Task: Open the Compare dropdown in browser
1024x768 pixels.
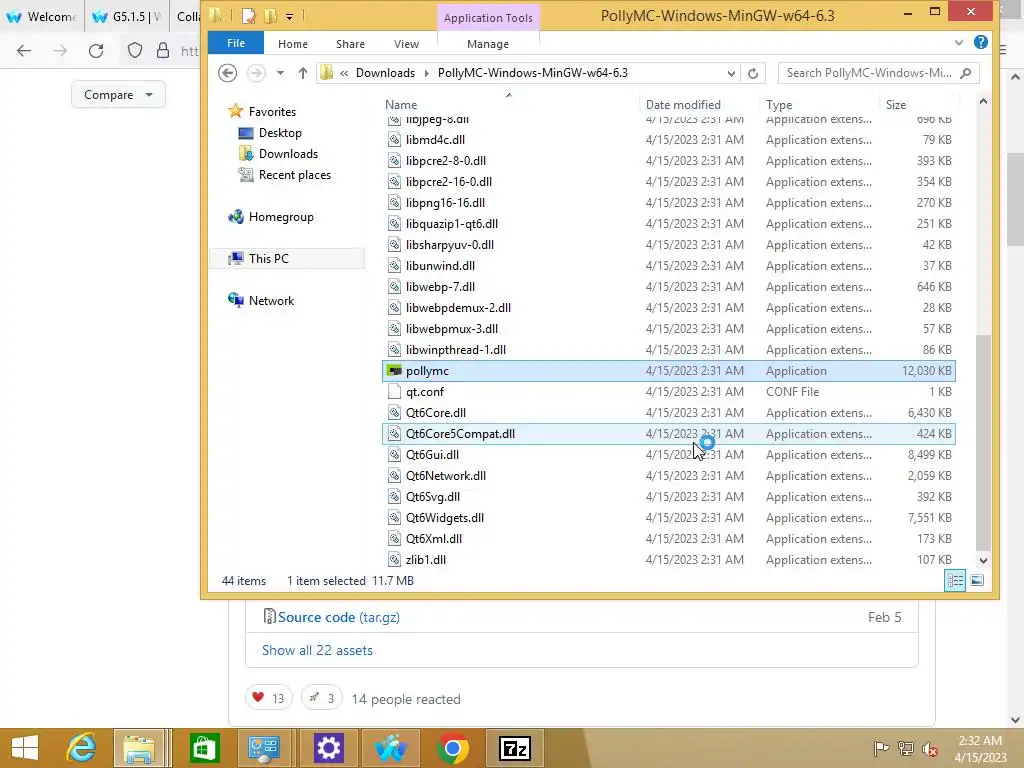Action: click(118, 95)
